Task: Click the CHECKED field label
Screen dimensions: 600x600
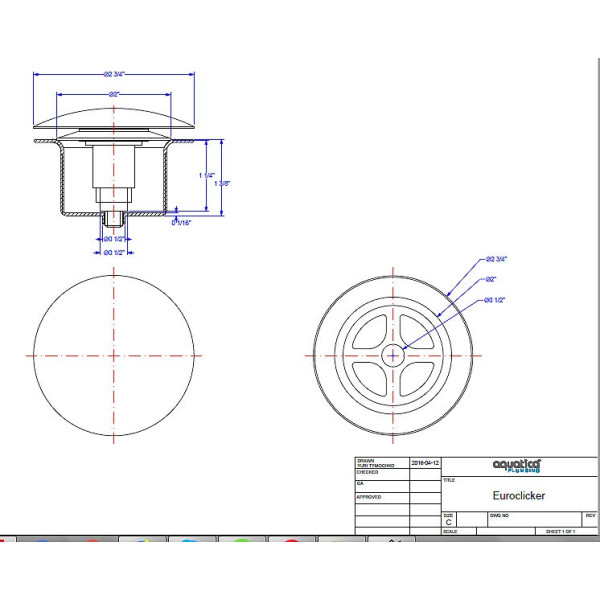Action: tap(367, 473)
